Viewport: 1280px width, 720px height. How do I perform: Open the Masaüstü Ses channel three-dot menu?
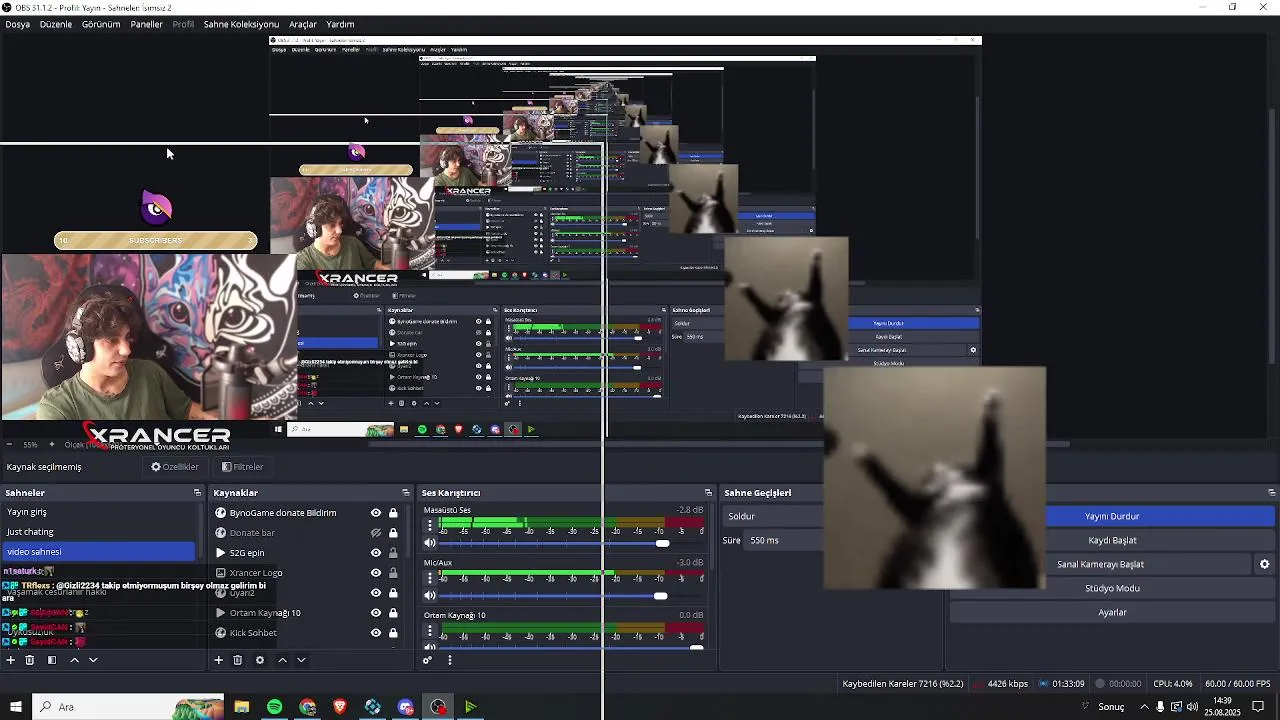[x=430, y=525]
